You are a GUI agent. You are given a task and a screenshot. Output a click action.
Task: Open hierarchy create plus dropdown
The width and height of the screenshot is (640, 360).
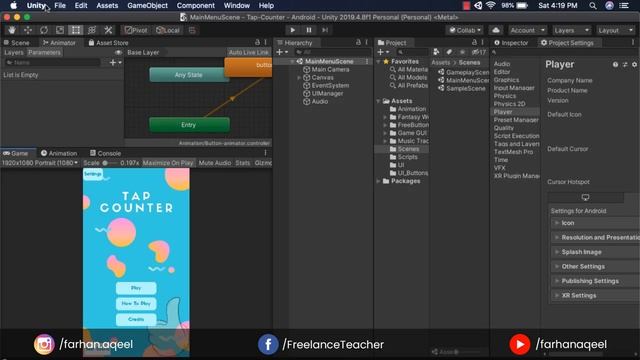(282, 52)
